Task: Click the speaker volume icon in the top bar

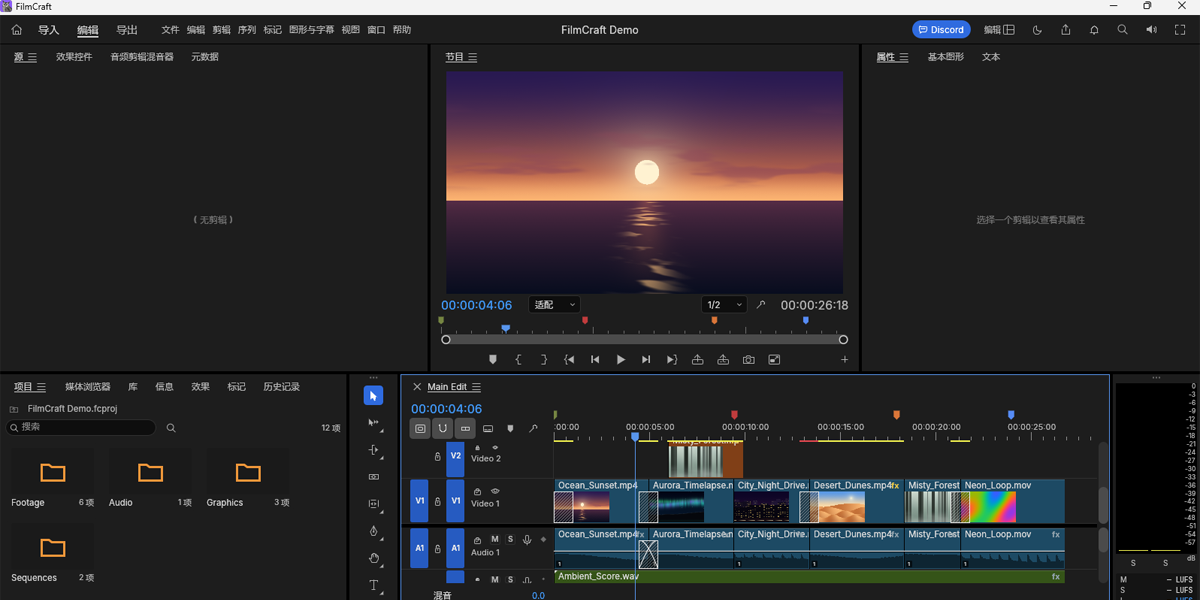Action: tap(1151, 30)
